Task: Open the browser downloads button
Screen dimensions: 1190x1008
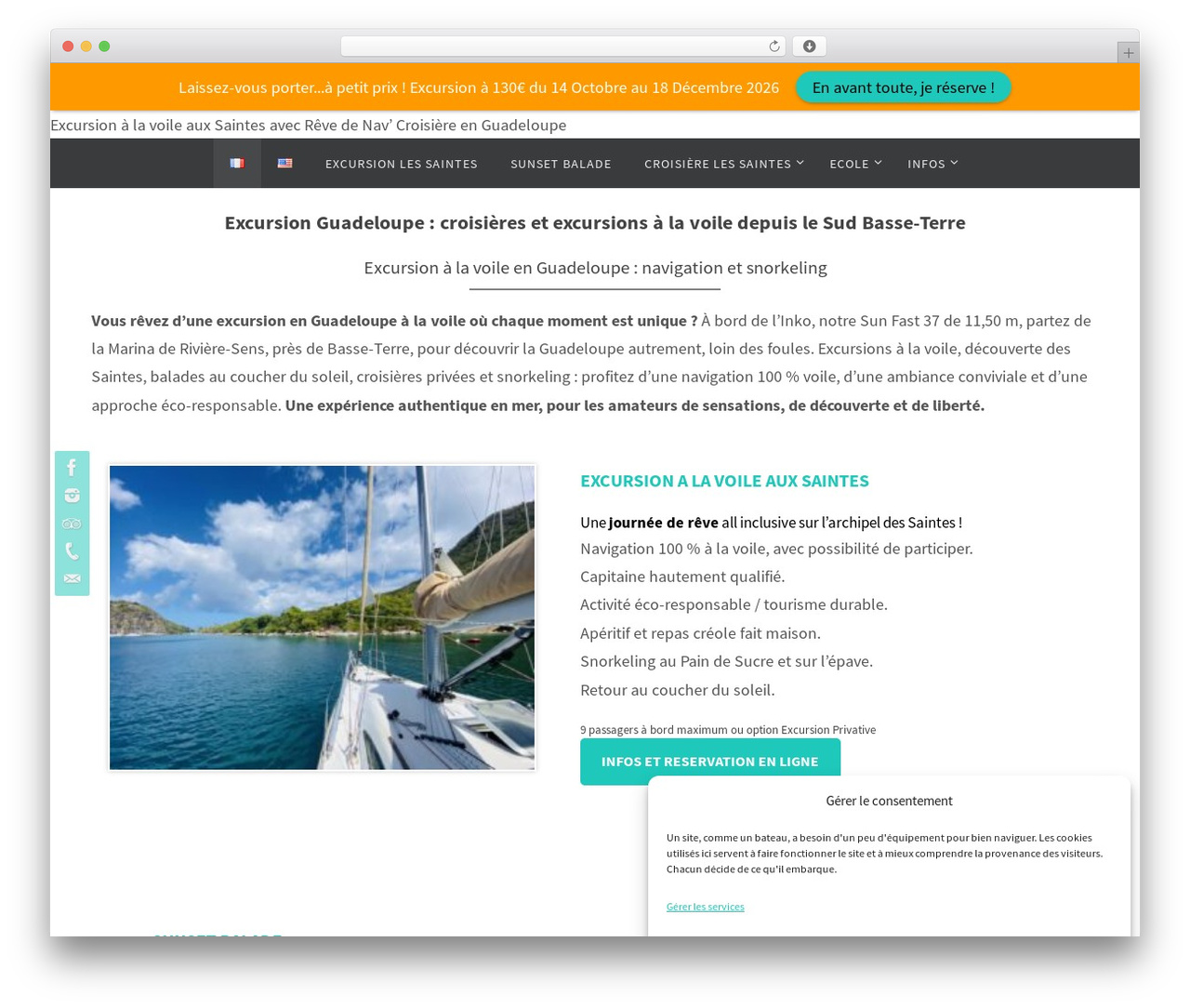Action: point(809,46)
